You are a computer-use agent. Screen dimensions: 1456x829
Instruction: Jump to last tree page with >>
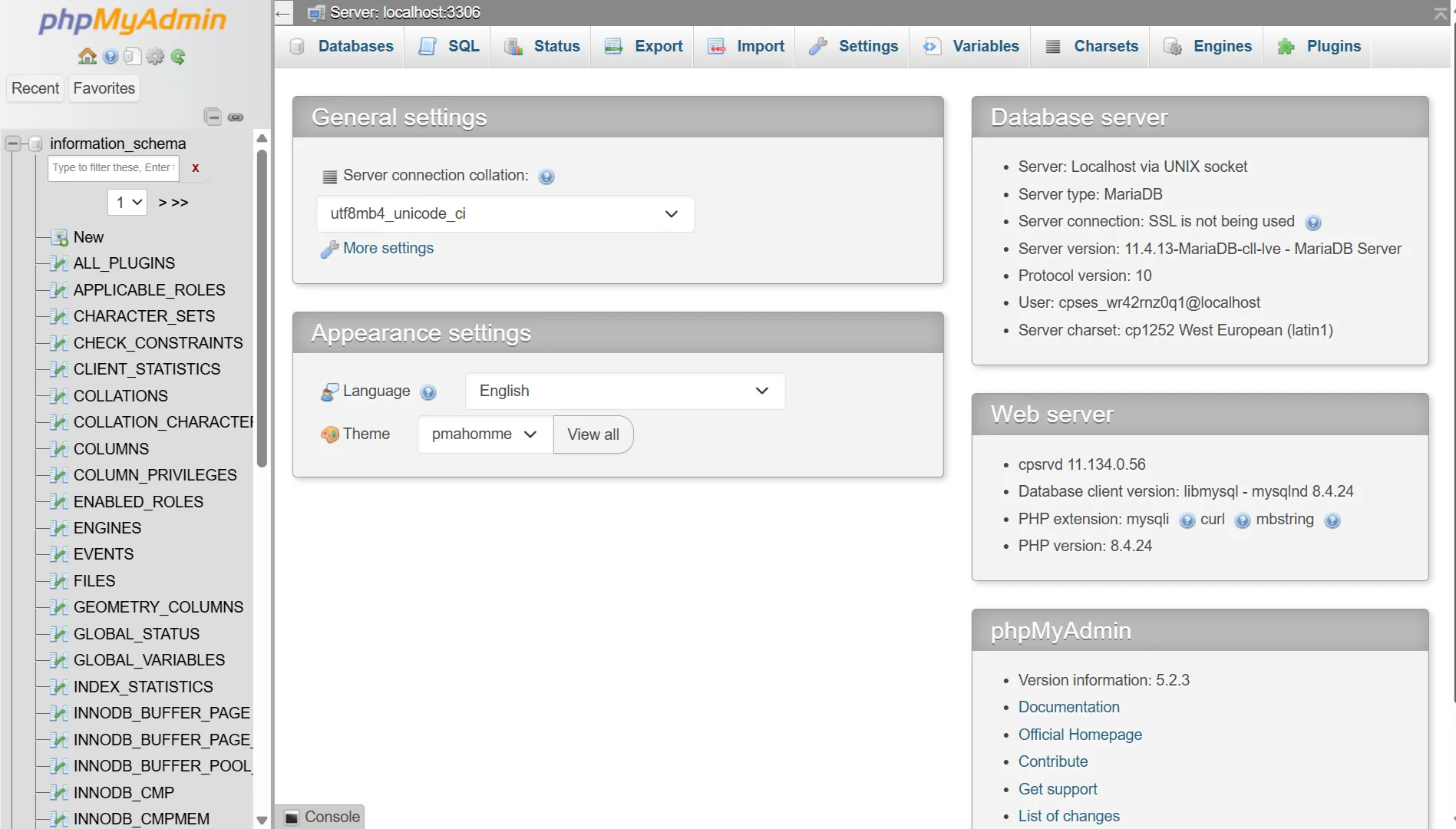coord(180,203)
